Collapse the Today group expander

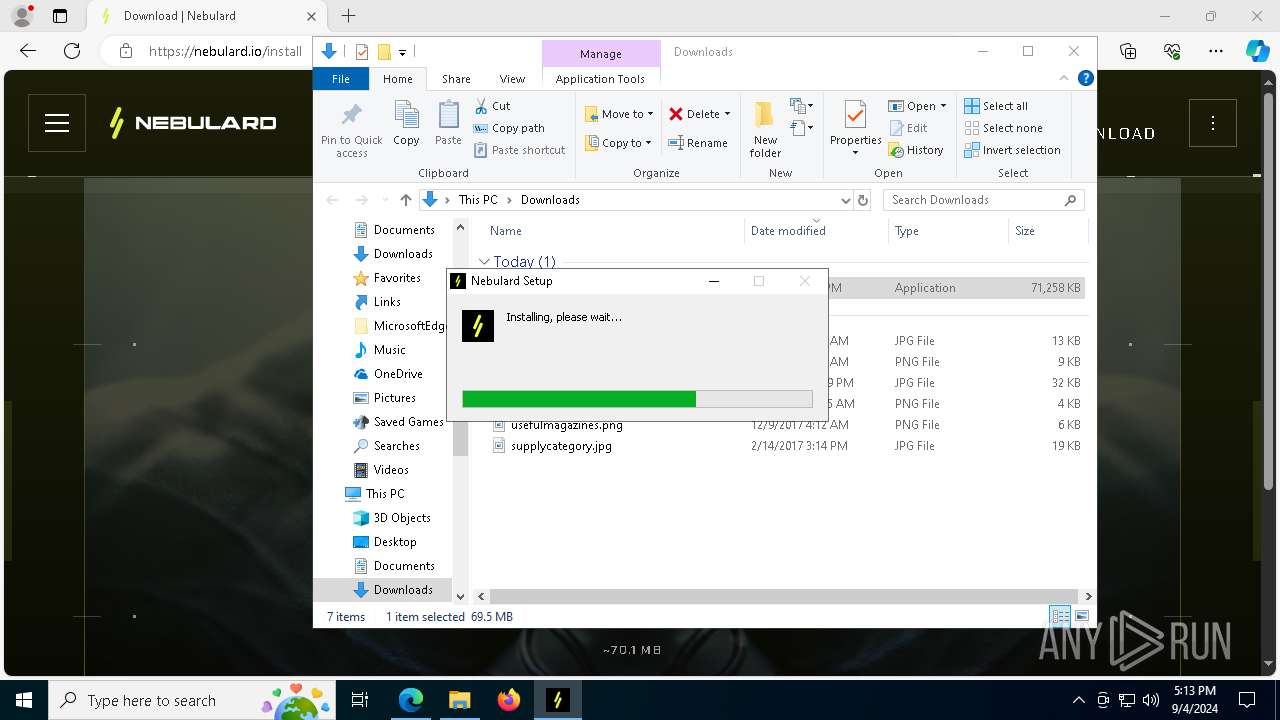tap(484, 261)
